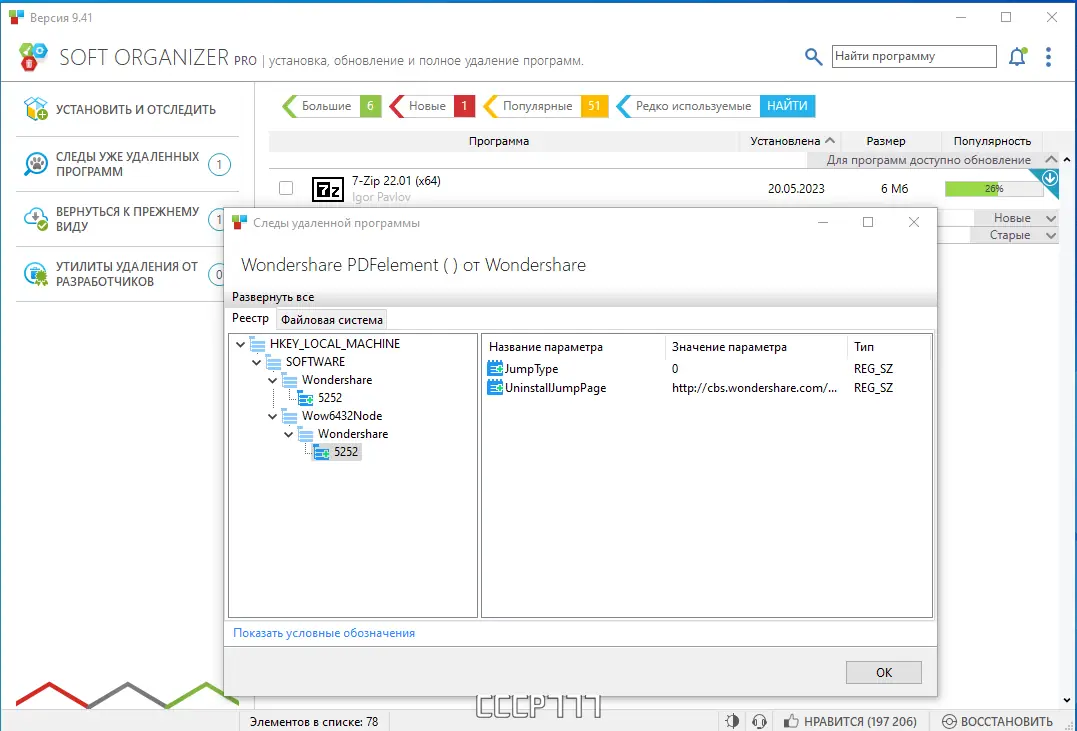Open СЛЕДЫ УЖЕ УДАЛЕННЫХ ПРОГРАММ item
Image resolution: width=1077 pixels, height=731 pixels.
coord(127,164)
